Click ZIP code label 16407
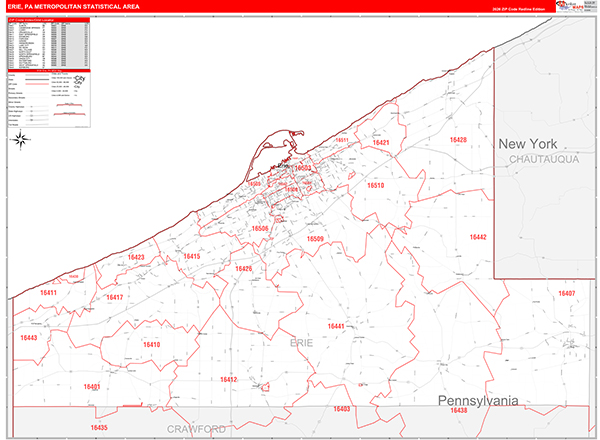The height and width of the screenshot is (440, 600). point(567,293)
